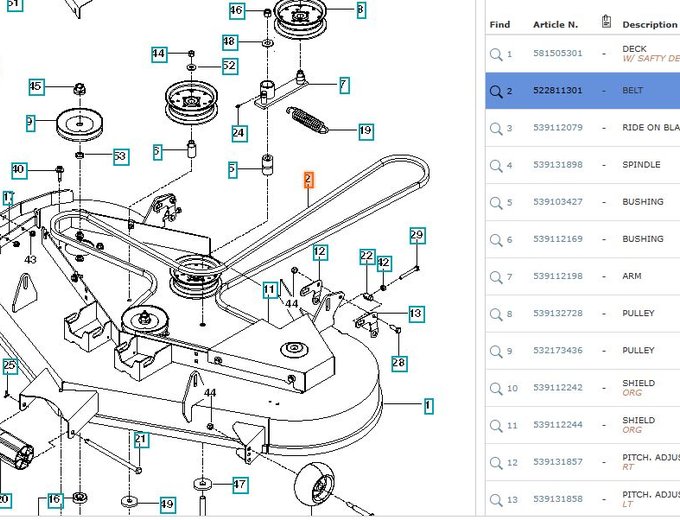Open article number 539112242
Viewport: 680px width, 520px height.
pos(558,388)
